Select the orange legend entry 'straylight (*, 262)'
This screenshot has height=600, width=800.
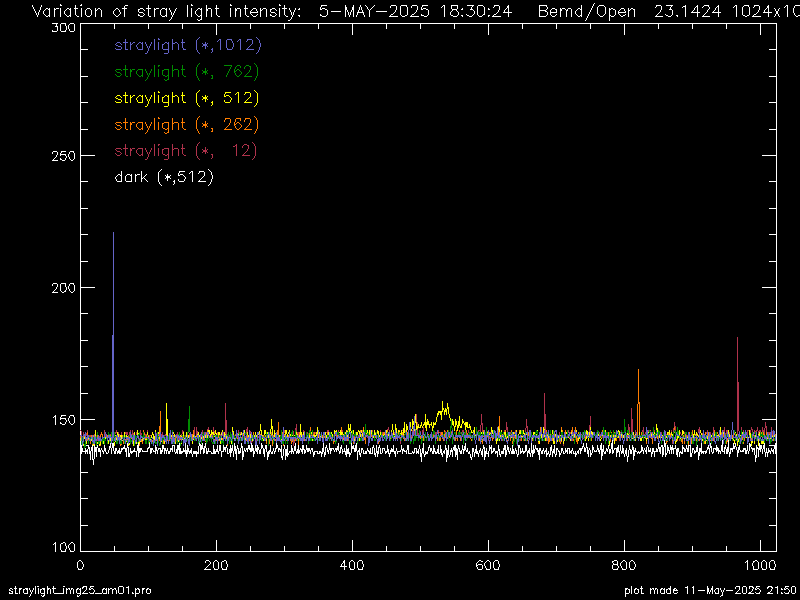coord(187,124)
